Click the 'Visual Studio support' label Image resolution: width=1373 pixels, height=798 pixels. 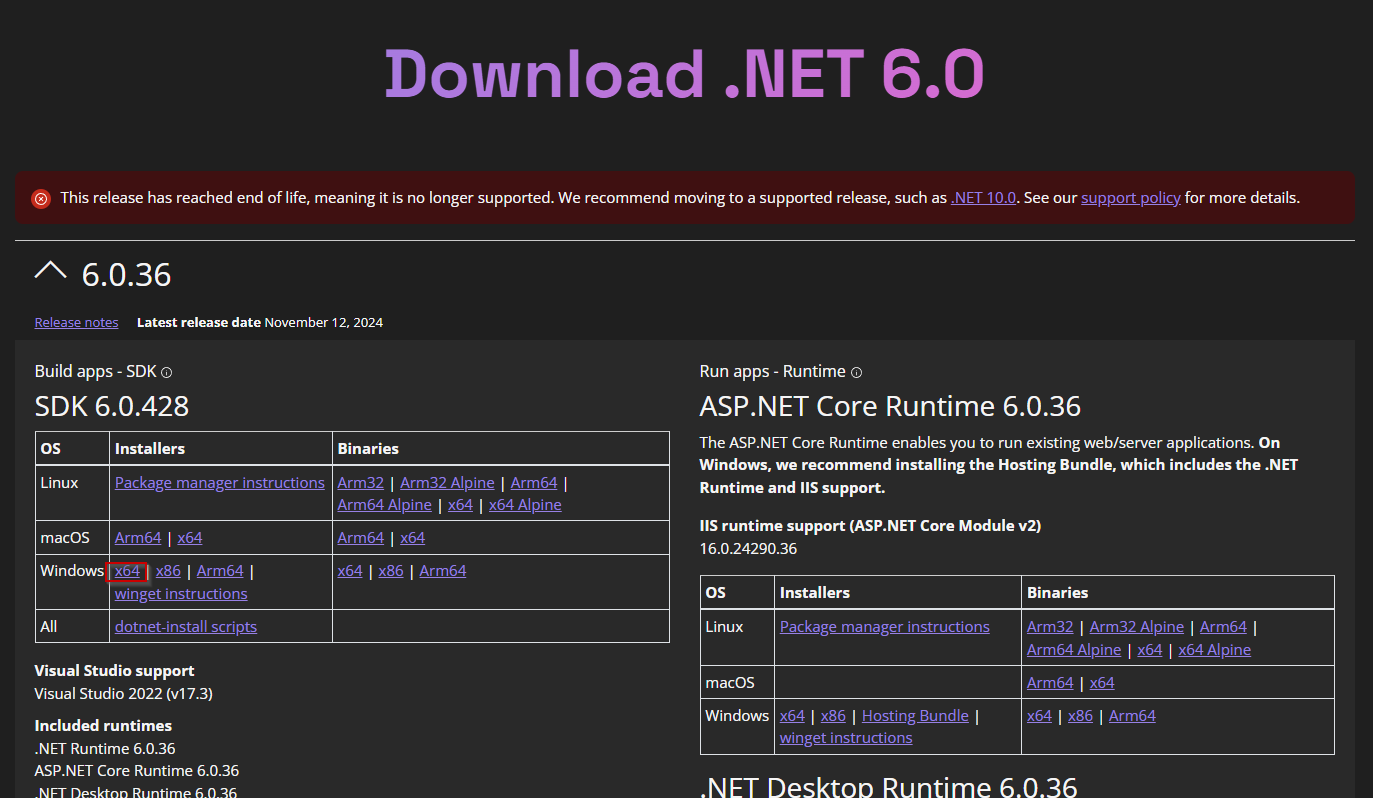tap(115, 671)
